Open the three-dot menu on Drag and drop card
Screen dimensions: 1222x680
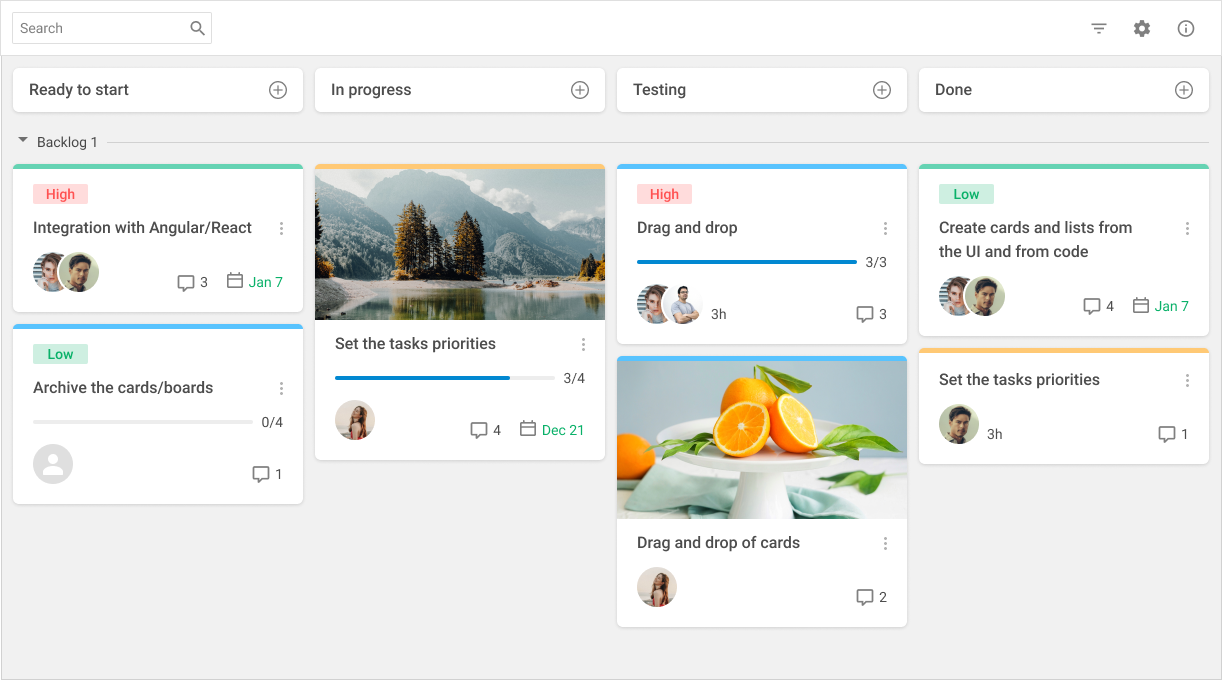pyautogui.click(x=884, y=228)
